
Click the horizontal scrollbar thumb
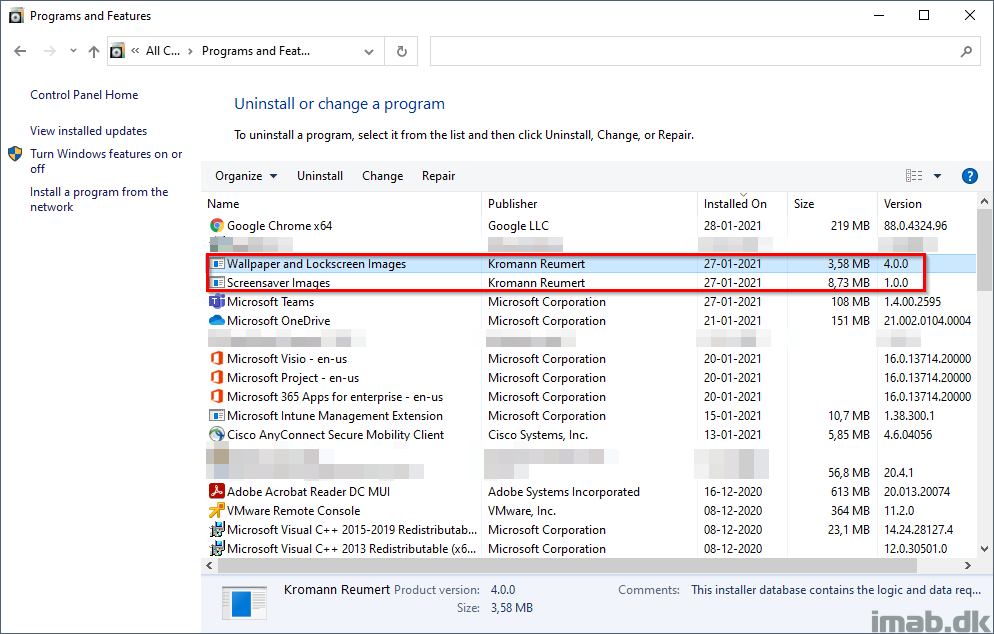[x=567, y=565]
